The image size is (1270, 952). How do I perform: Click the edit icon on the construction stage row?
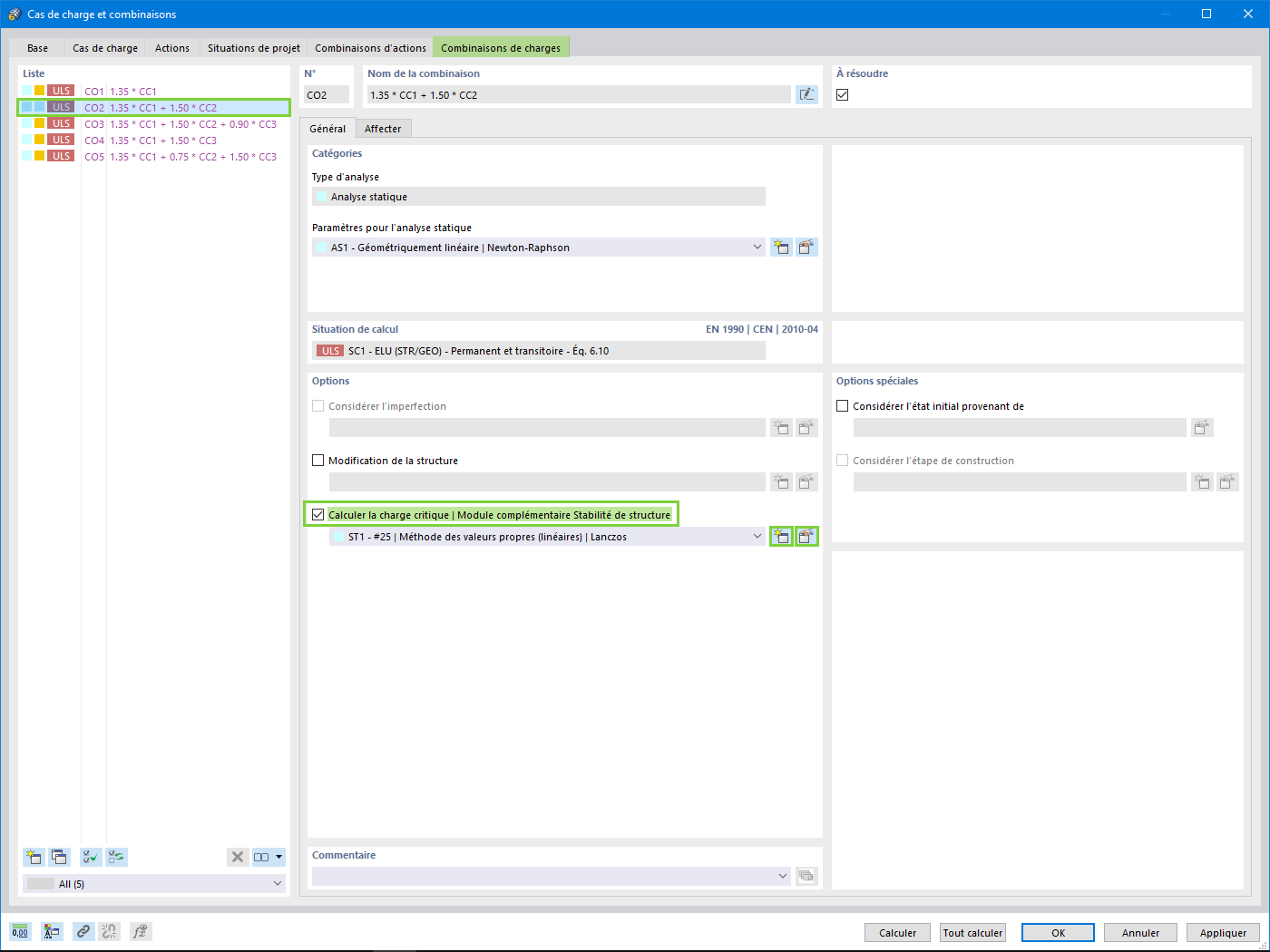(1227, 482)
